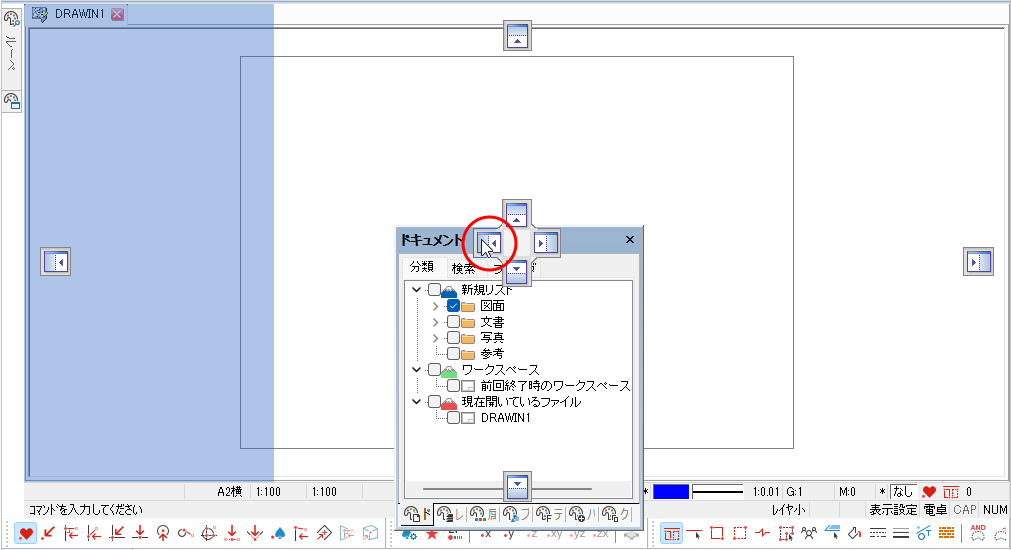Check the DRAWIN1 checkbox in tree
This screenshot has height=550, width=1011.
click(453, 418)
